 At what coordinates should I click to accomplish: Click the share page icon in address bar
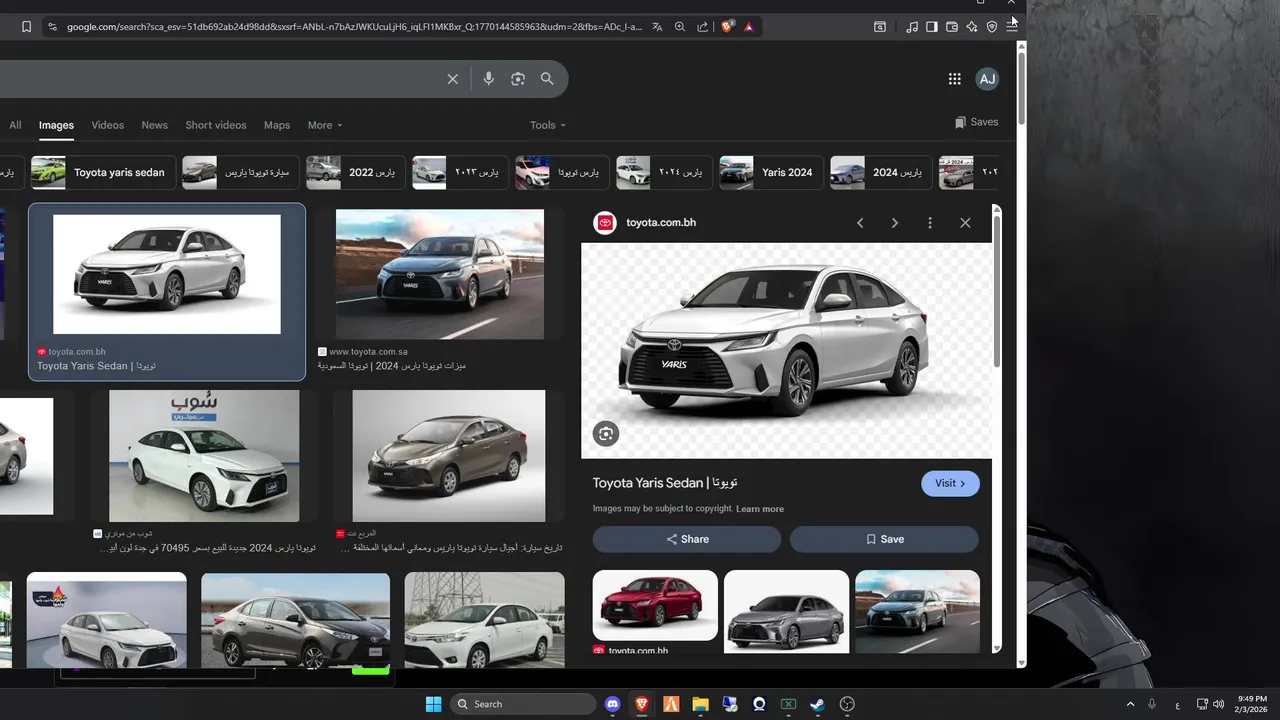(702, 27)
